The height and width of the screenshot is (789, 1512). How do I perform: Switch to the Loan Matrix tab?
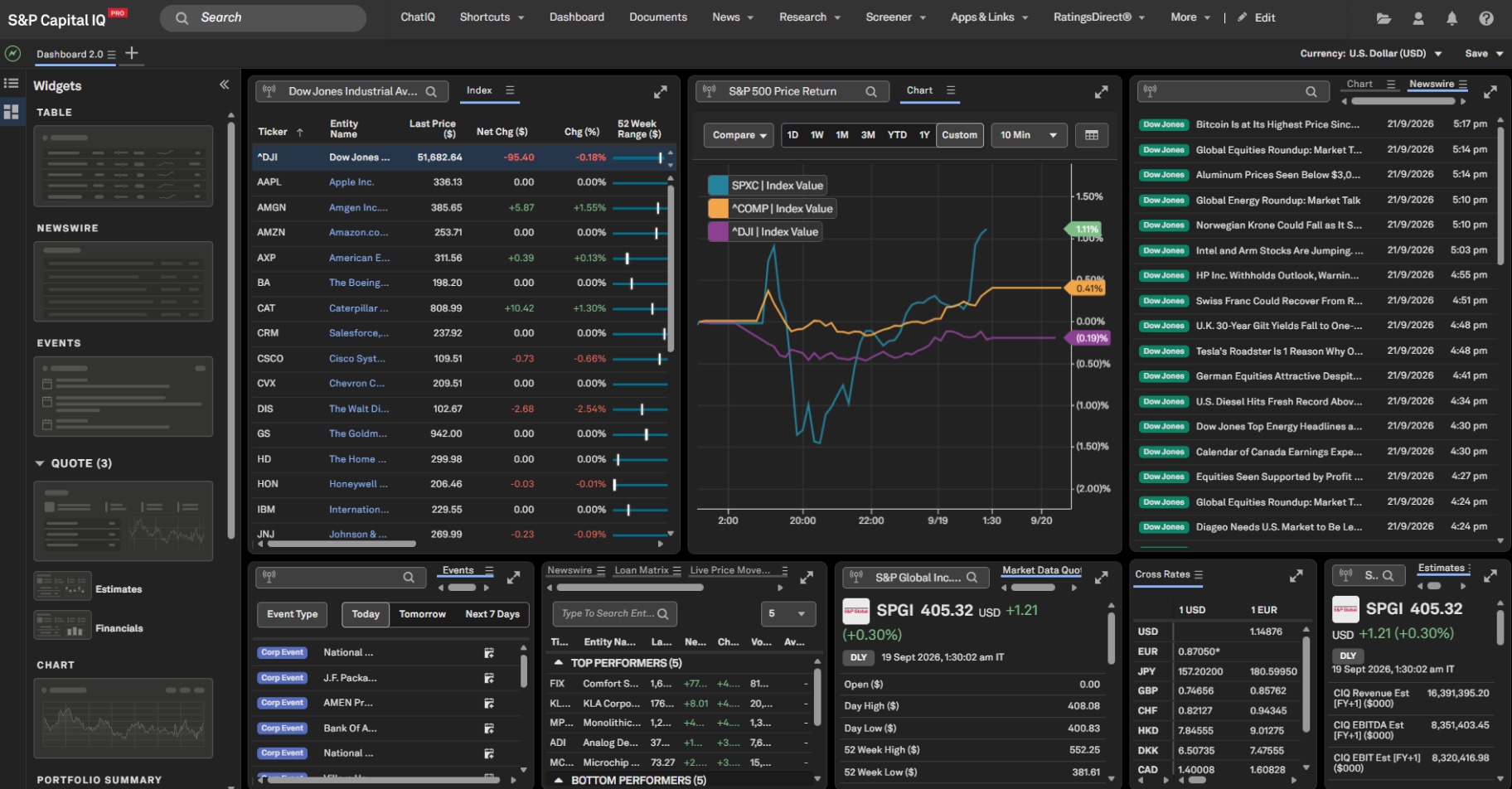click(642, 570)
